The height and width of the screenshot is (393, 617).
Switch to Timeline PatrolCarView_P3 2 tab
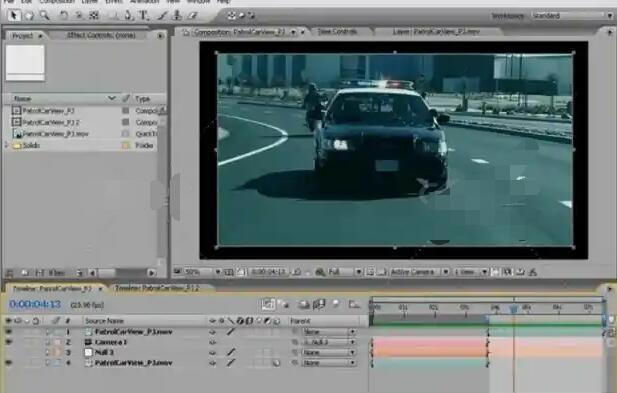pyautogui.click(x=157, y=288)
